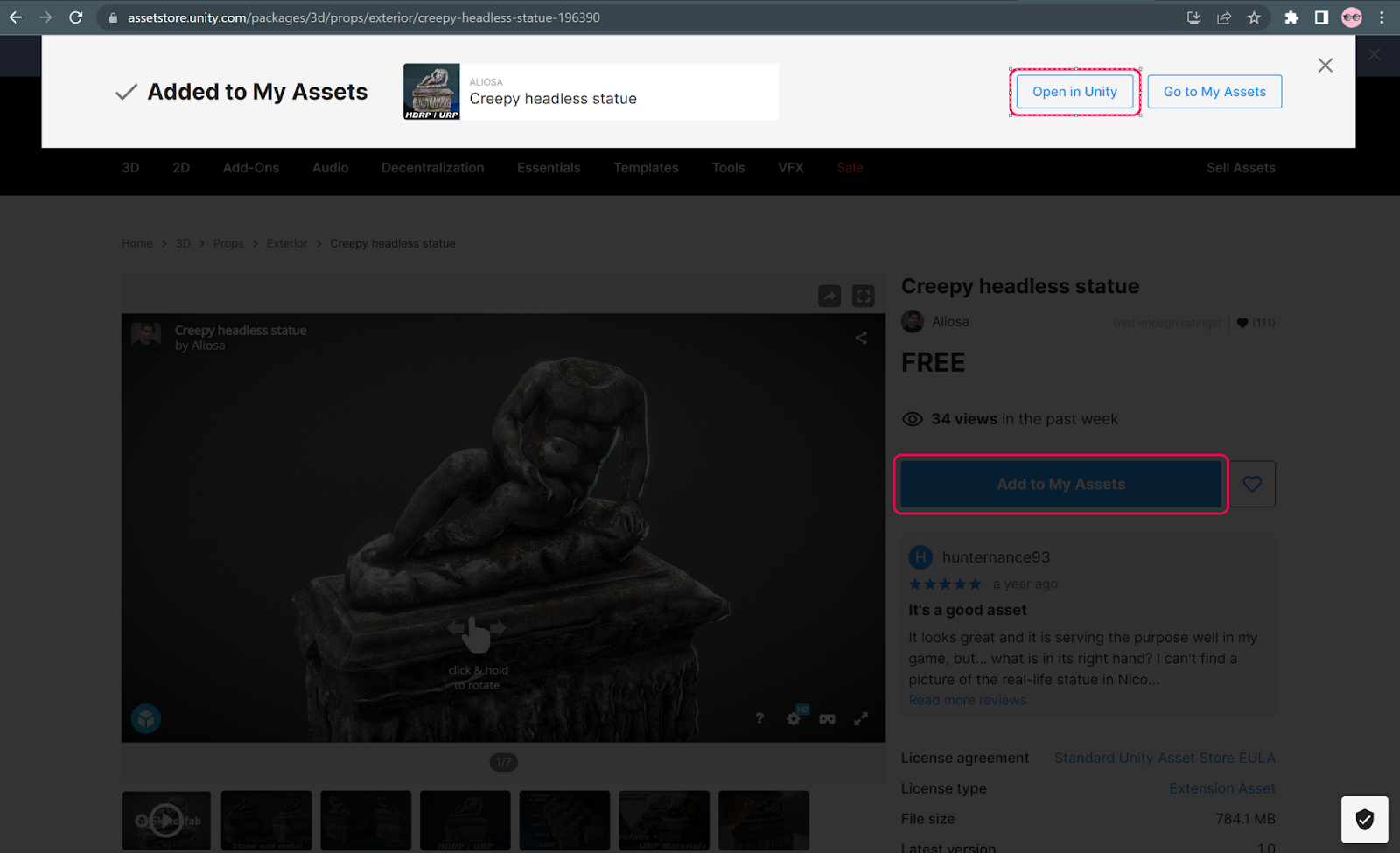
Task: Click the Open in Unity button
Action: [x=1074, y=92]
